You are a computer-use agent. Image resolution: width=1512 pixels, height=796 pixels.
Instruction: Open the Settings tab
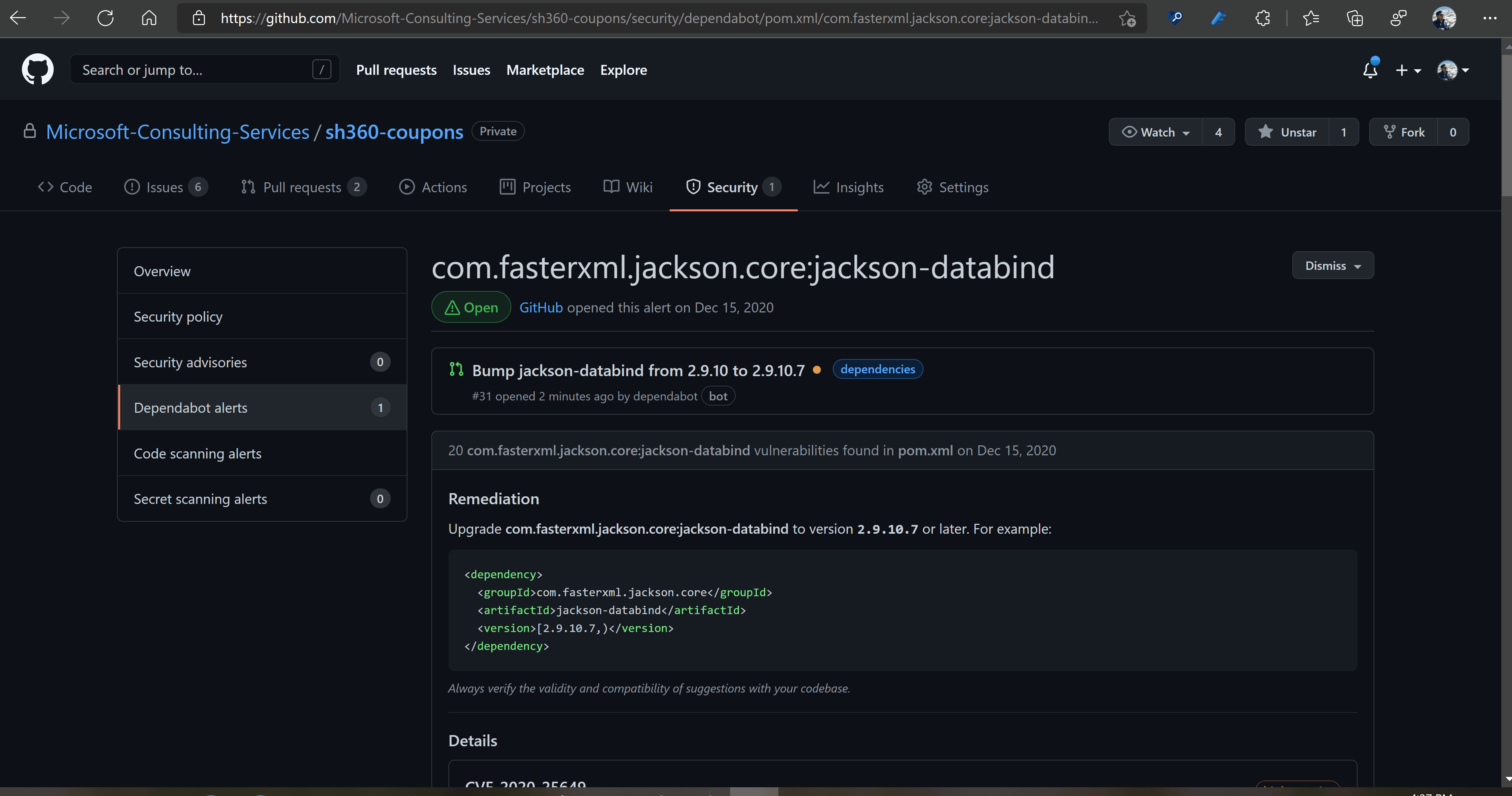click(953, 187)
